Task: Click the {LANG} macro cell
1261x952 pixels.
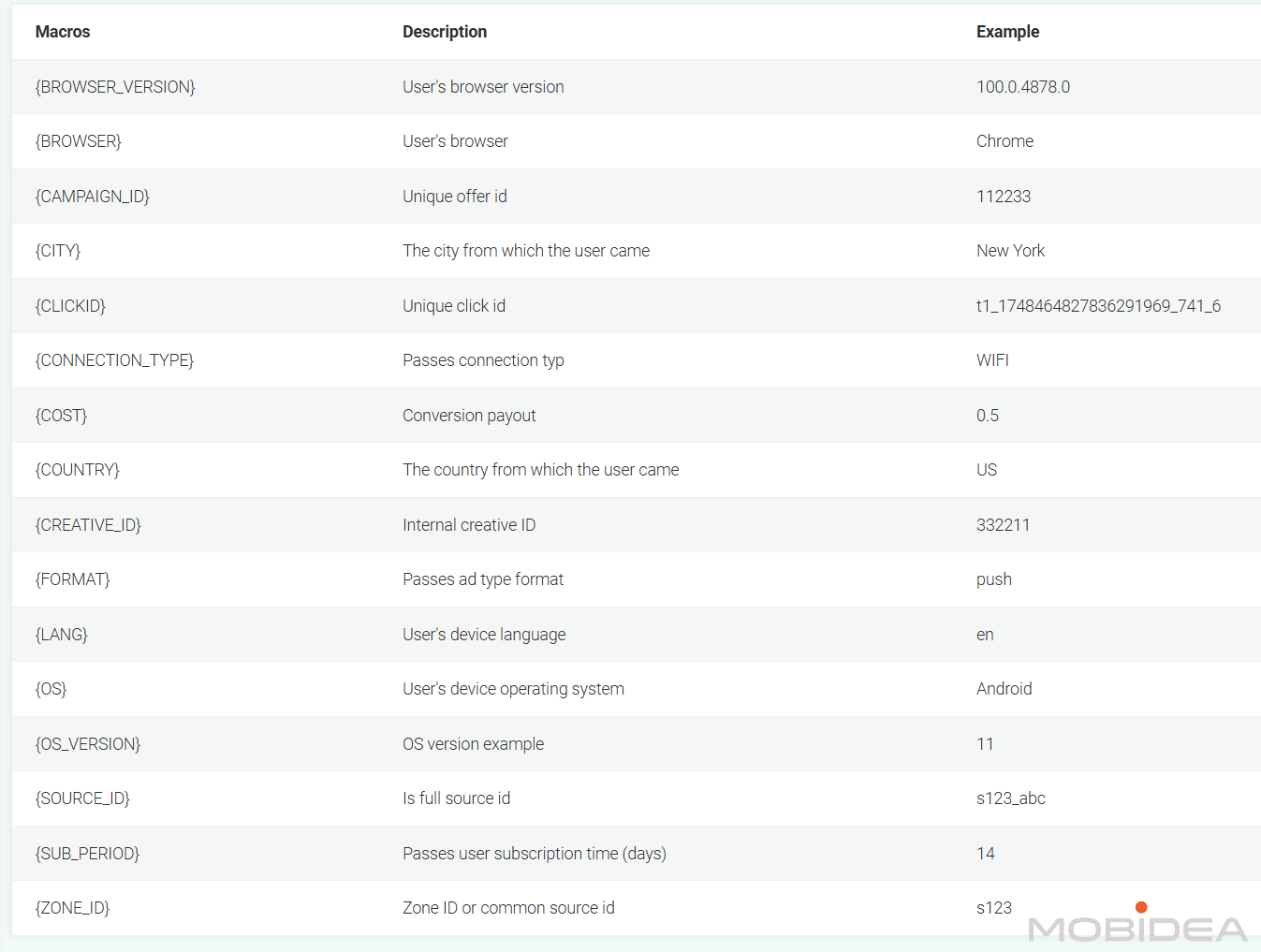Action: point(61,635)
